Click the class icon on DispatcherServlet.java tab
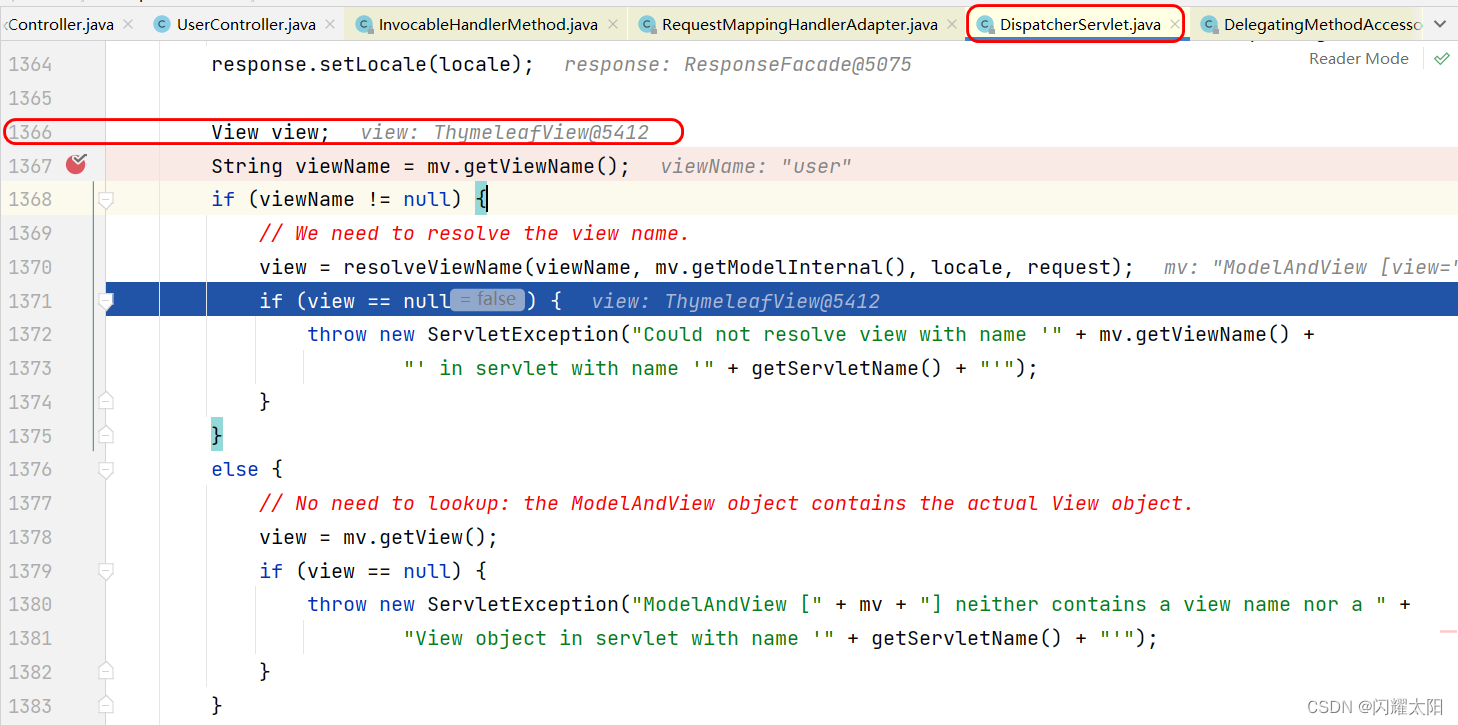 tap(985, 24)
